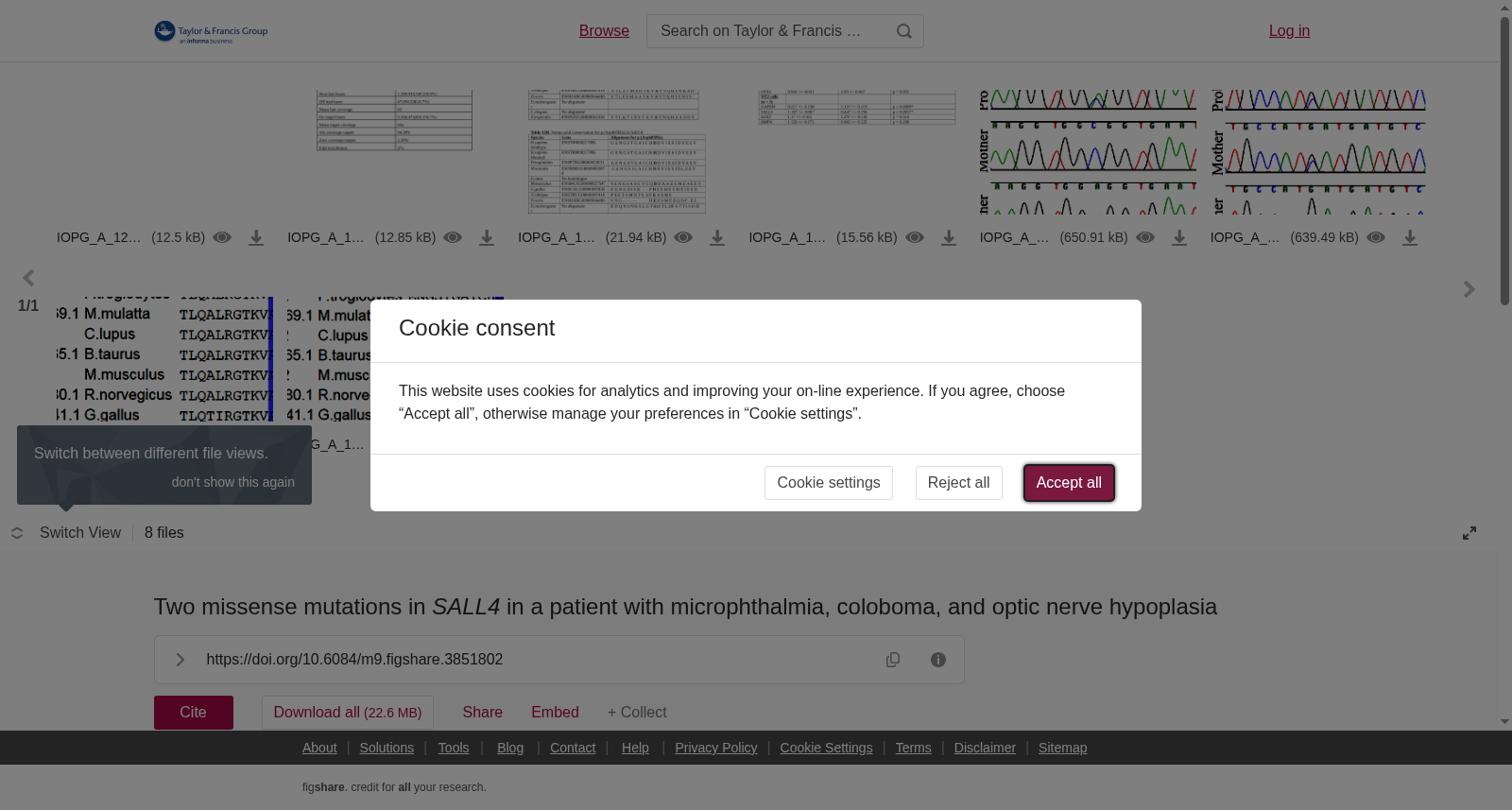Open Switch View options
Viewport: 1512px width, 810px height.
click(x=66, y=533)
